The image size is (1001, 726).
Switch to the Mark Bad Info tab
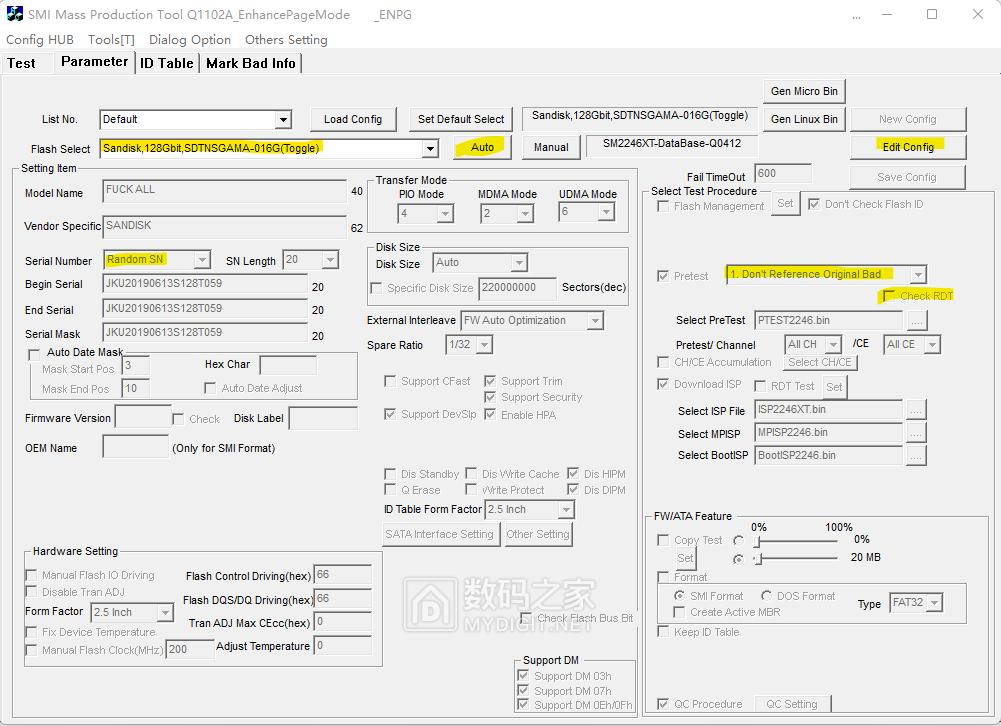(x=250, y=63)
